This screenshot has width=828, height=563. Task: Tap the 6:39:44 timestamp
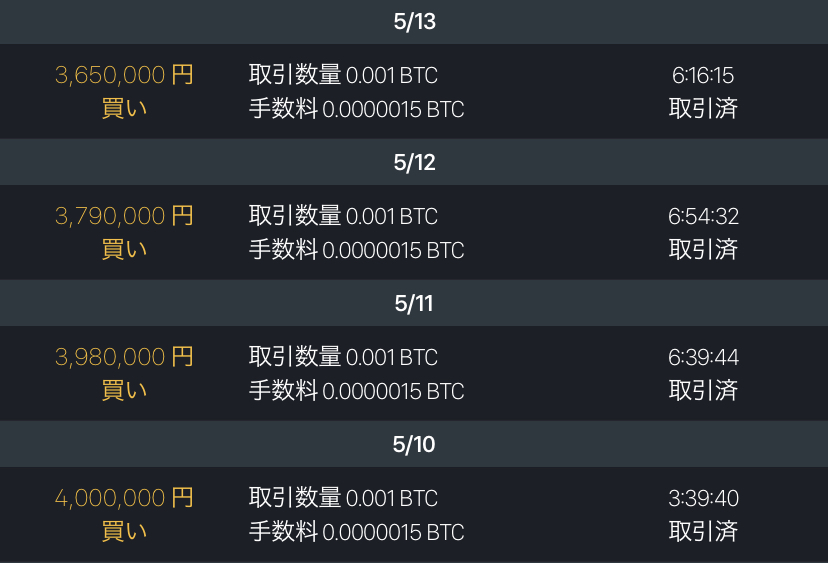tap(703, 357)
